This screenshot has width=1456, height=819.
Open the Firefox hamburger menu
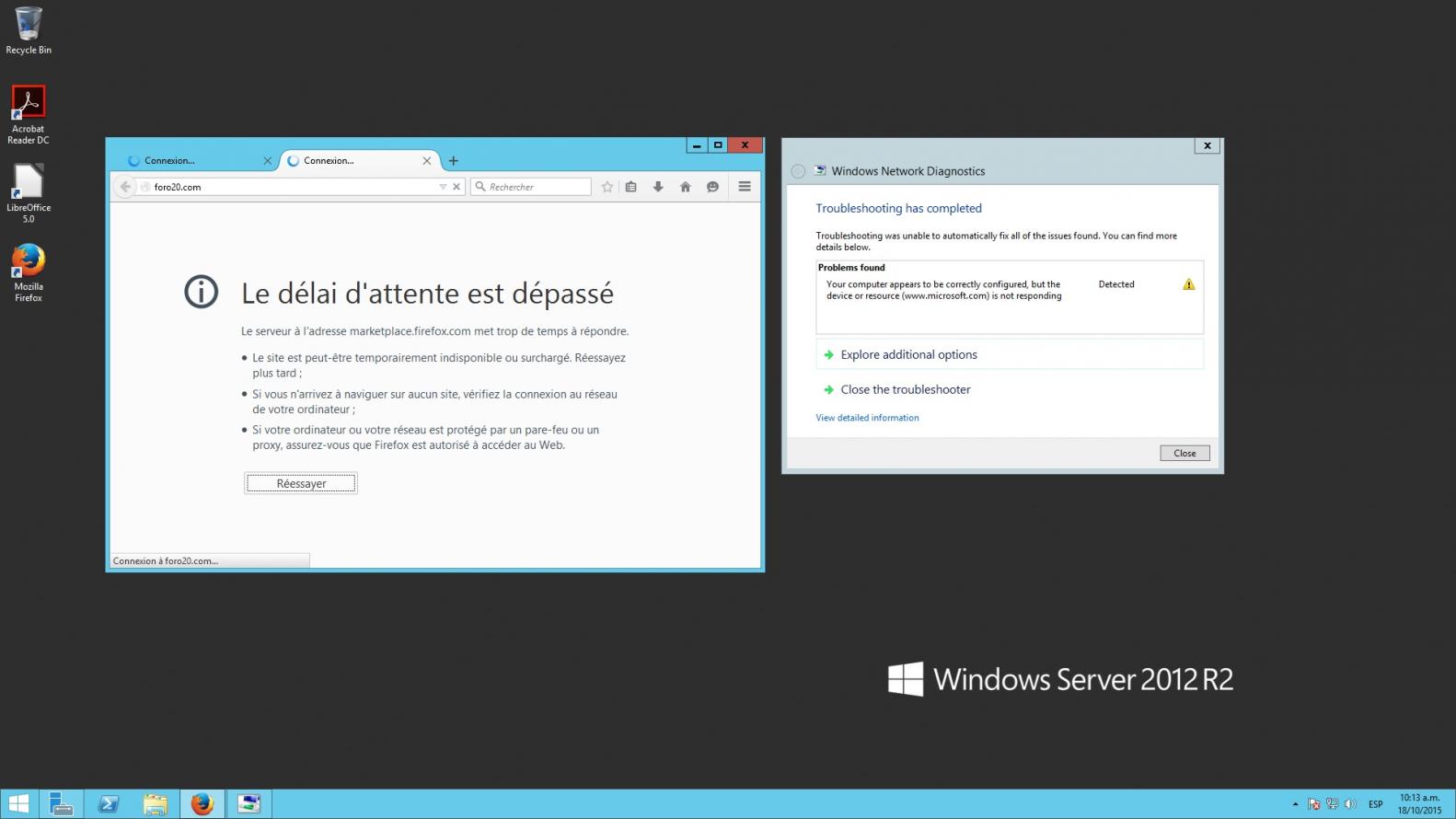(x=745, y=187)
